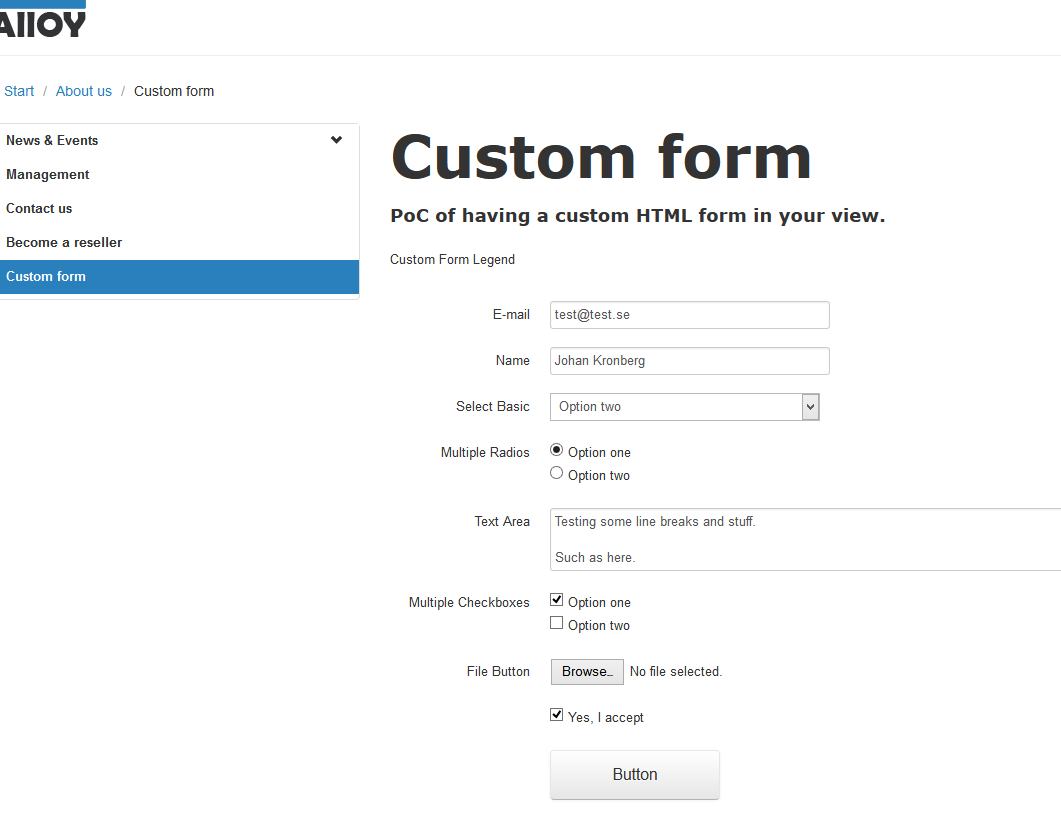Open the About us breadcrumb link
The width and height of the screenshot is (1061, 828).
83,90
